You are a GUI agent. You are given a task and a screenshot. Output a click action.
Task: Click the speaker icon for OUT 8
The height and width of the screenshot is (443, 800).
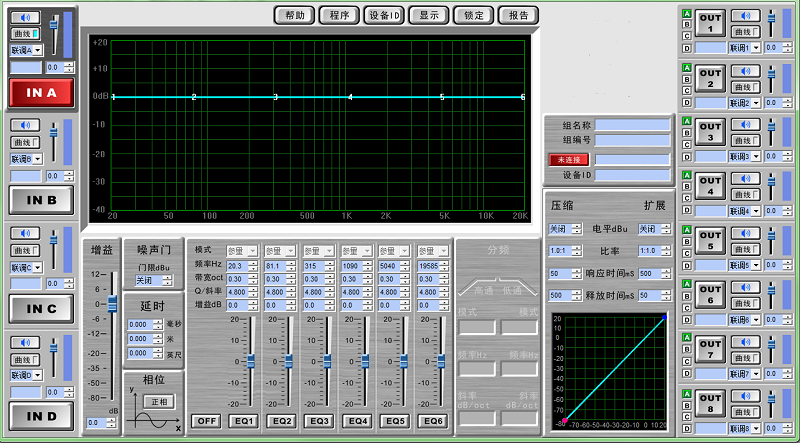pyautogui.click(x=745, y=395)
